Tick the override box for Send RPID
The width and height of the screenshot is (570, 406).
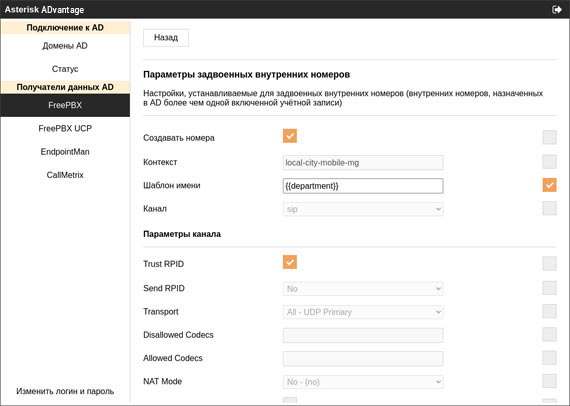(549, 288)
